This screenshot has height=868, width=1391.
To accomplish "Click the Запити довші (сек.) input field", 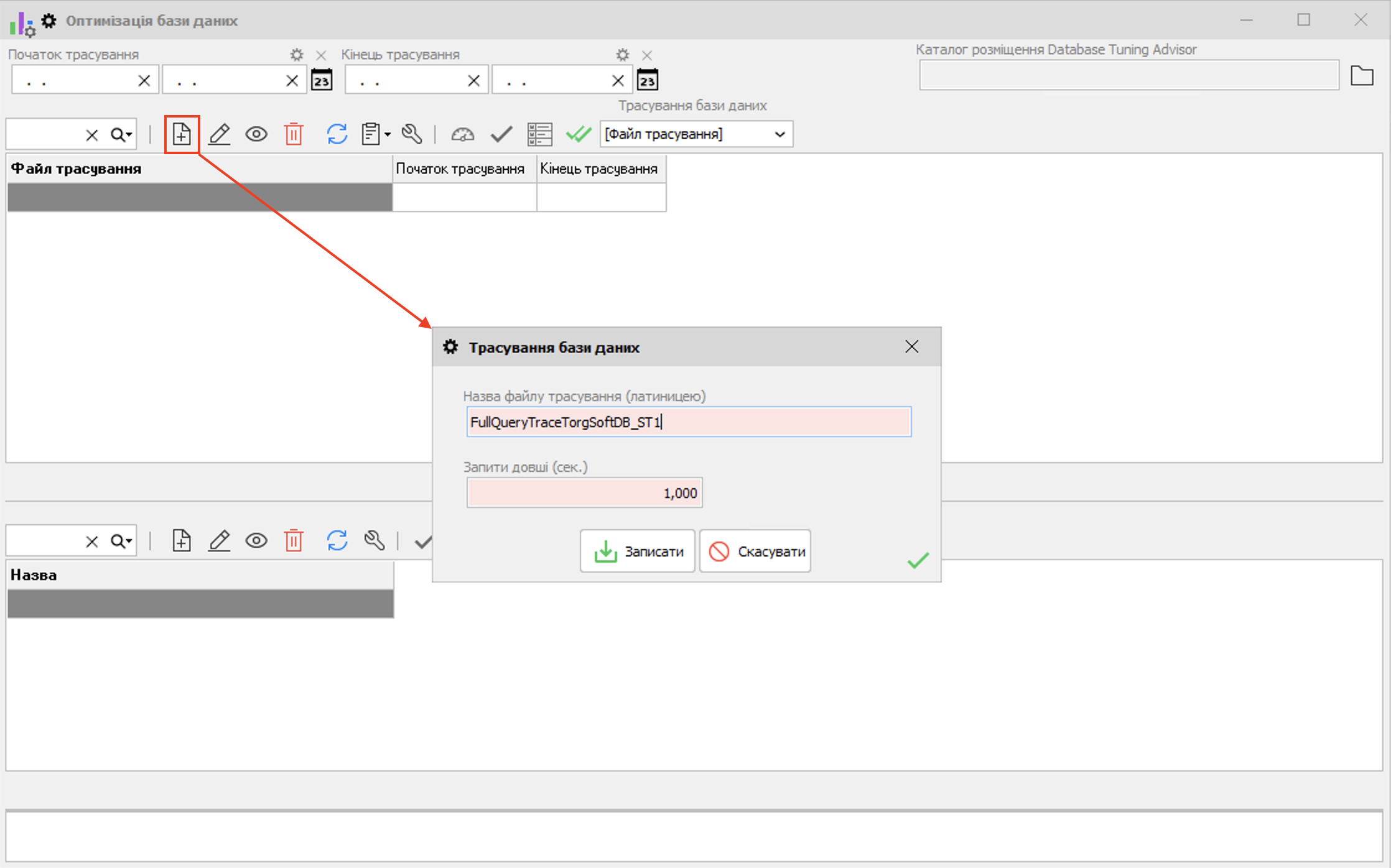I will click(x=584, y=493).
